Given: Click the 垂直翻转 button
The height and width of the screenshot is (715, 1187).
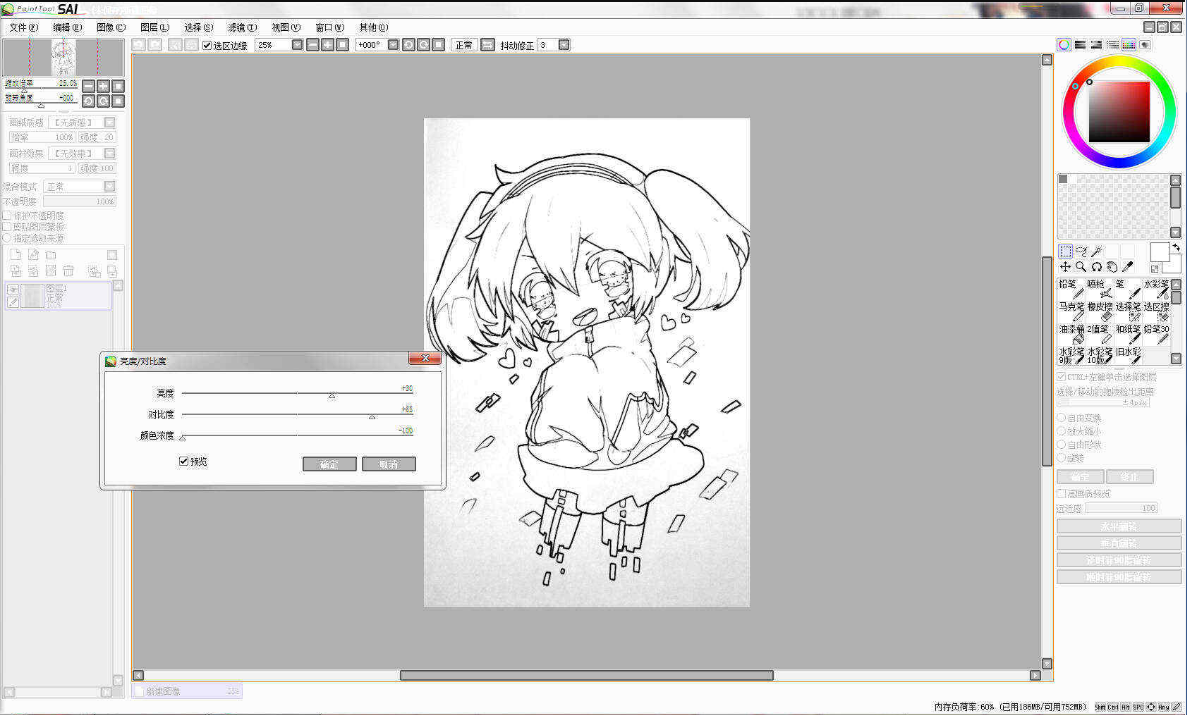Looking at the screenshot, I should point(1119,544).
